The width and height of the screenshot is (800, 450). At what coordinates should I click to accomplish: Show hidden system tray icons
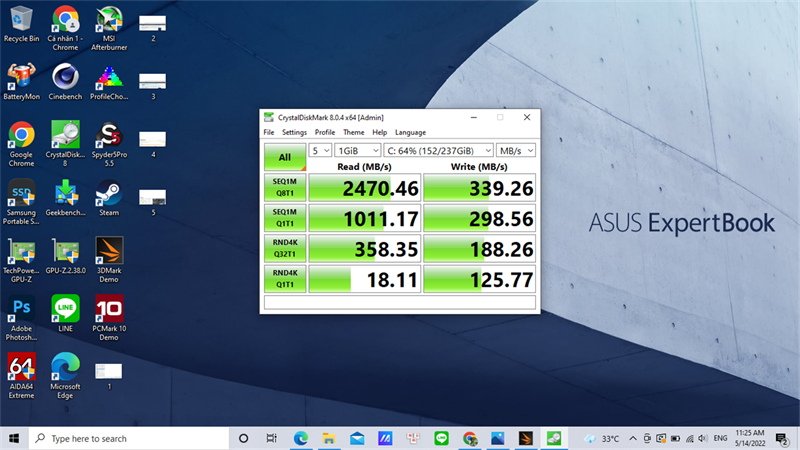click(633, 438)
